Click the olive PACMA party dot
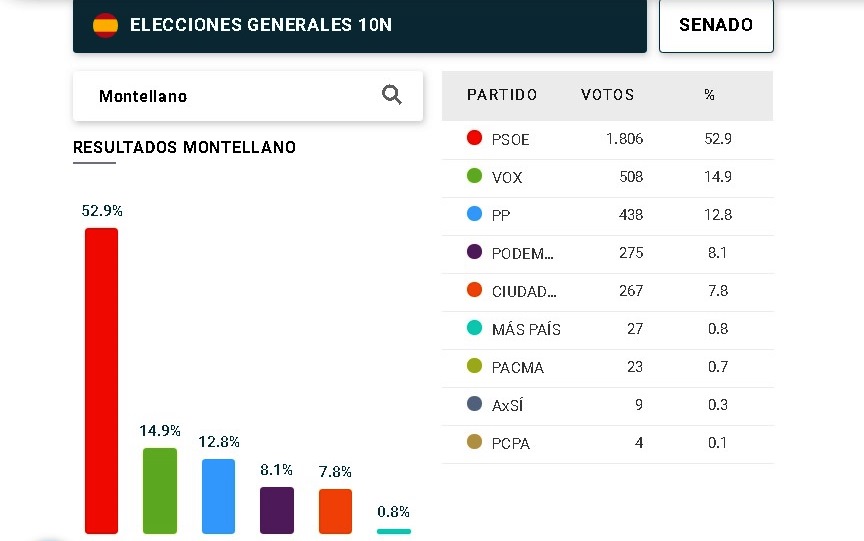This screenshot has height=541, width=864. tap(475, 366)
